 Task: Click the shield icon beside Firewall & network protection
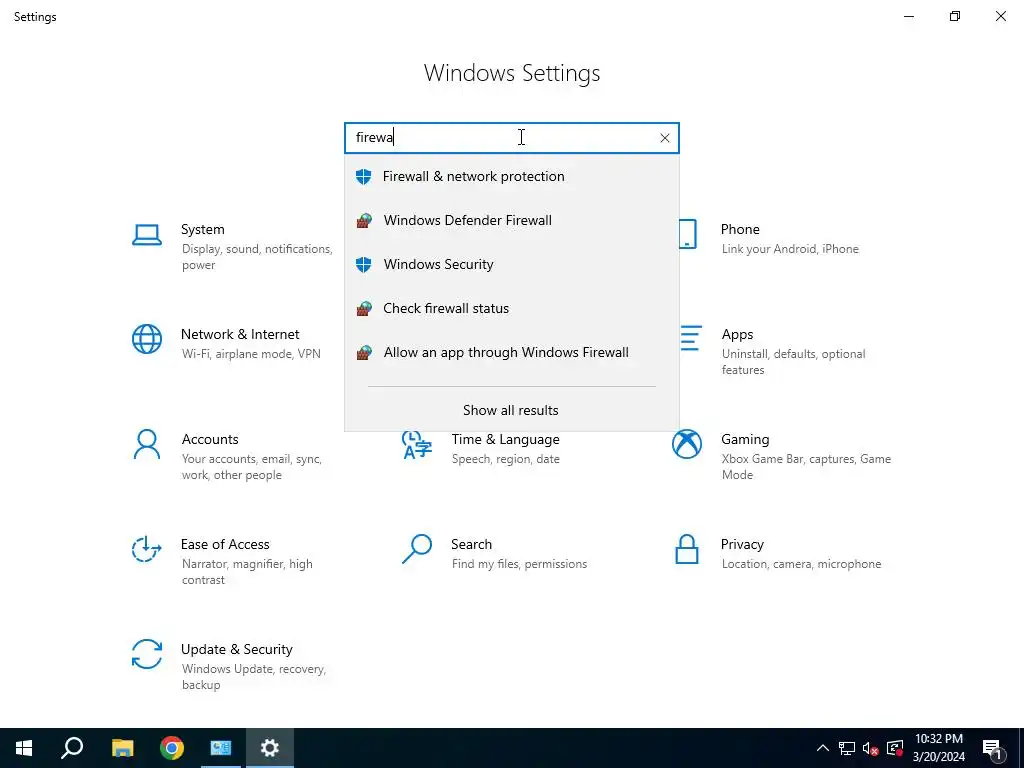364,176
